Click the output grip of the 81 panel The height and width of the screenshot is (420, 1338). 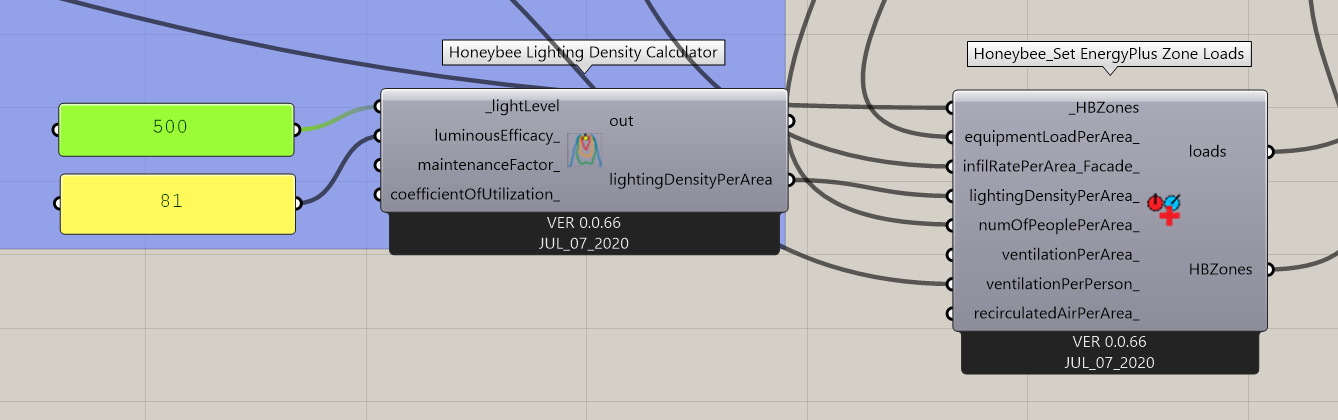click(297, 203)
